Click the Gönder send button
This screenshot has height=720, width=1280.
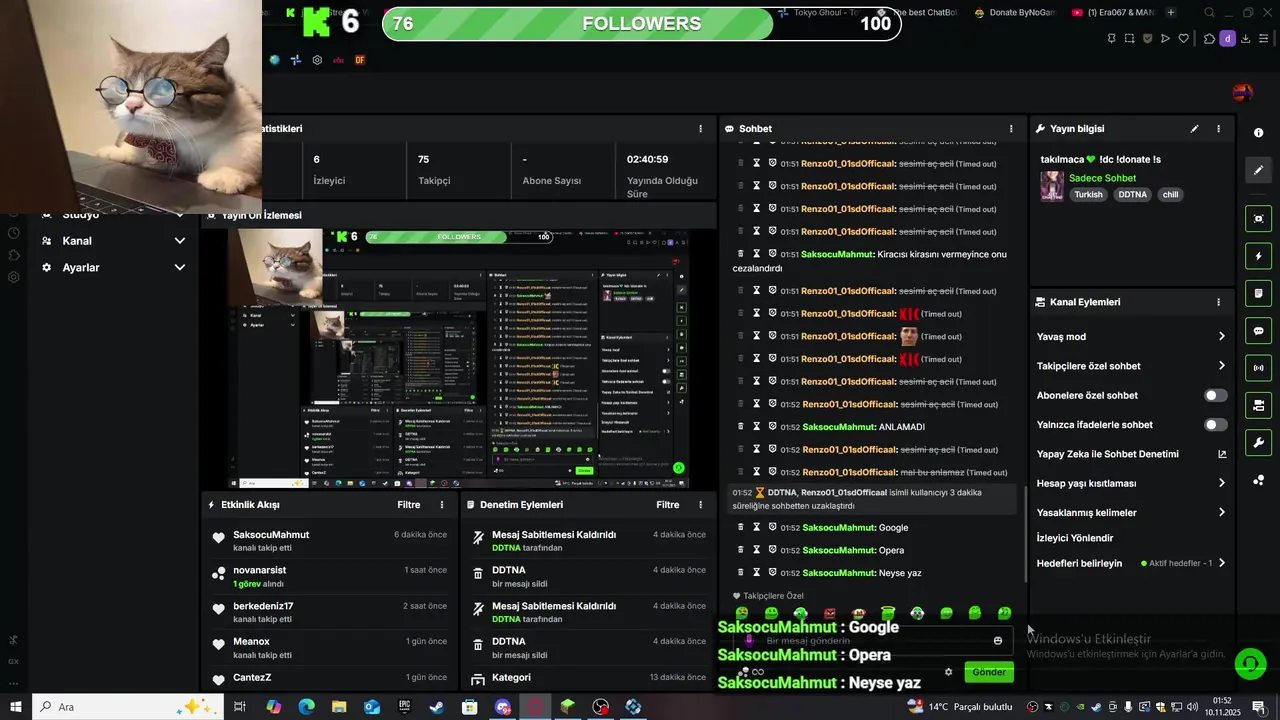coord(989,672)
